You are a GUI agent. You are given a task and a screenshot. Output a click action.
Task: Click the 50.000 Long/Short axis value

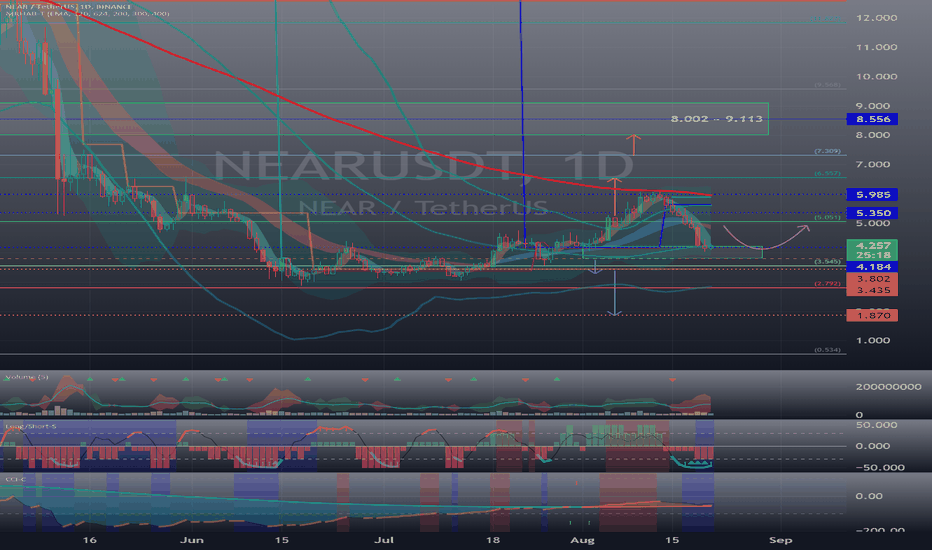pyautogui.click(x=876, y=425)
